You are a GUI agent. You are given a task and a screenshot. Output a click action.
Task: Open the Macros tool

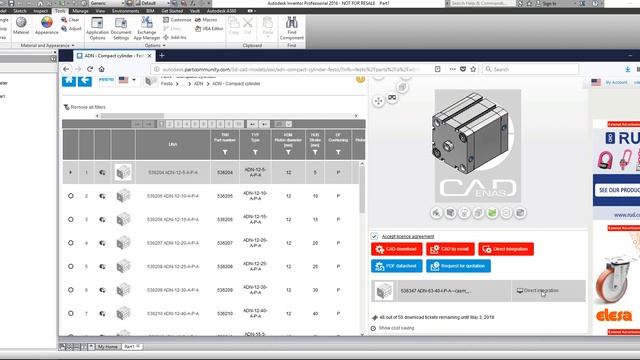pyautogui.click(x=206, y=20)
